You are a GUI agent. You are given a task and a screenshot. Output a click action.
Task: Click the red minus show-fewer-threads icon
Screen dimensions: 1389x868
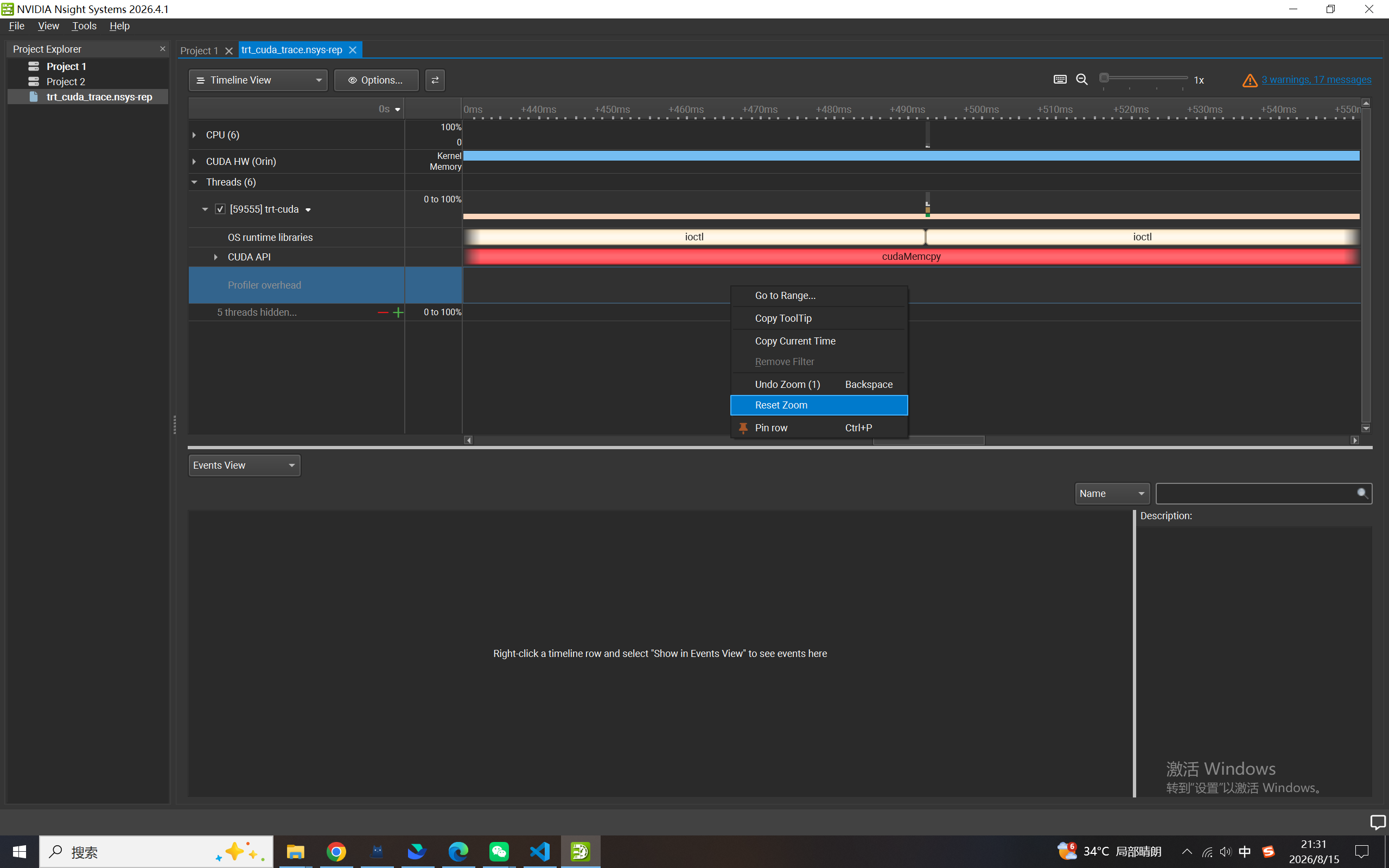383,312
